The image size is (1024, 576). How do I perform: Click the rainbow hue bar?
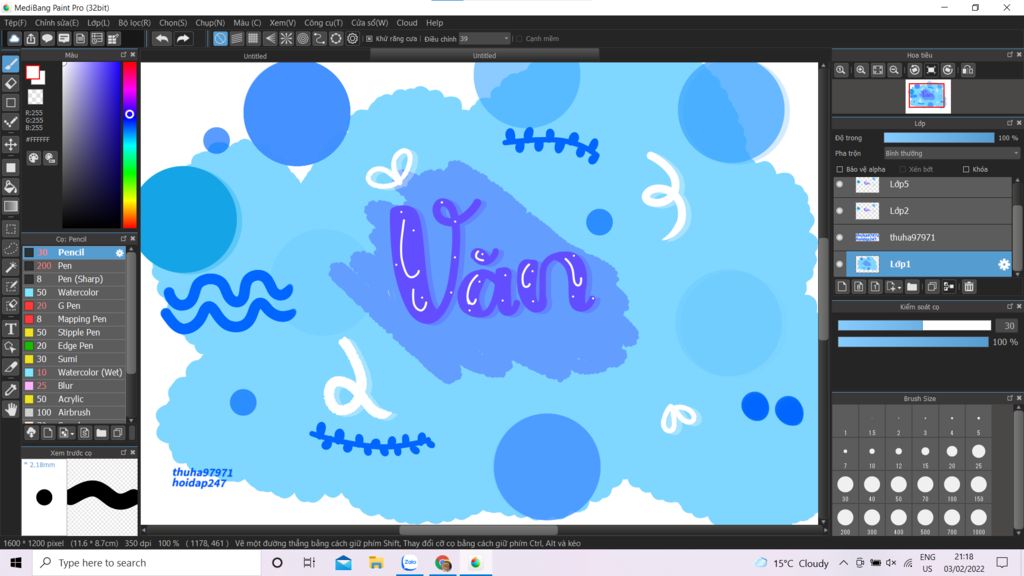130,145
